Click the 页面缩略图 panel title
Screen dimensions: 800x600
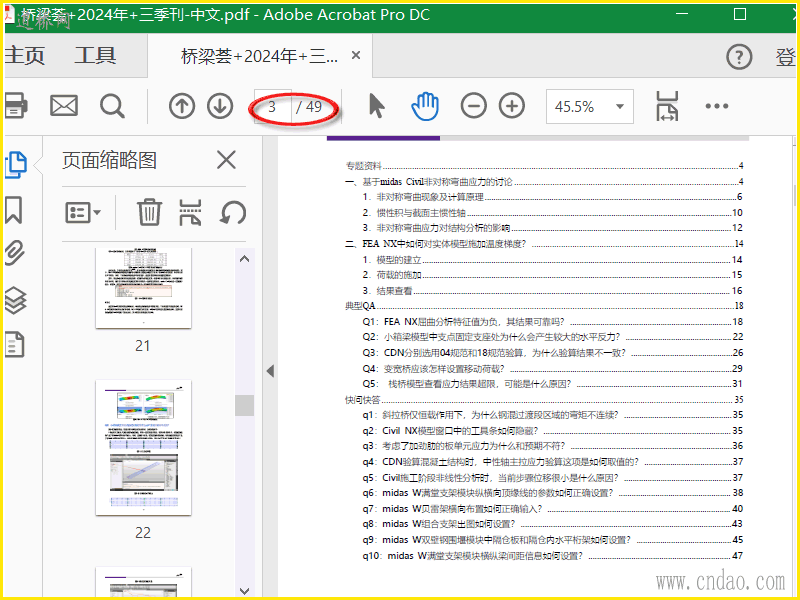109,160
